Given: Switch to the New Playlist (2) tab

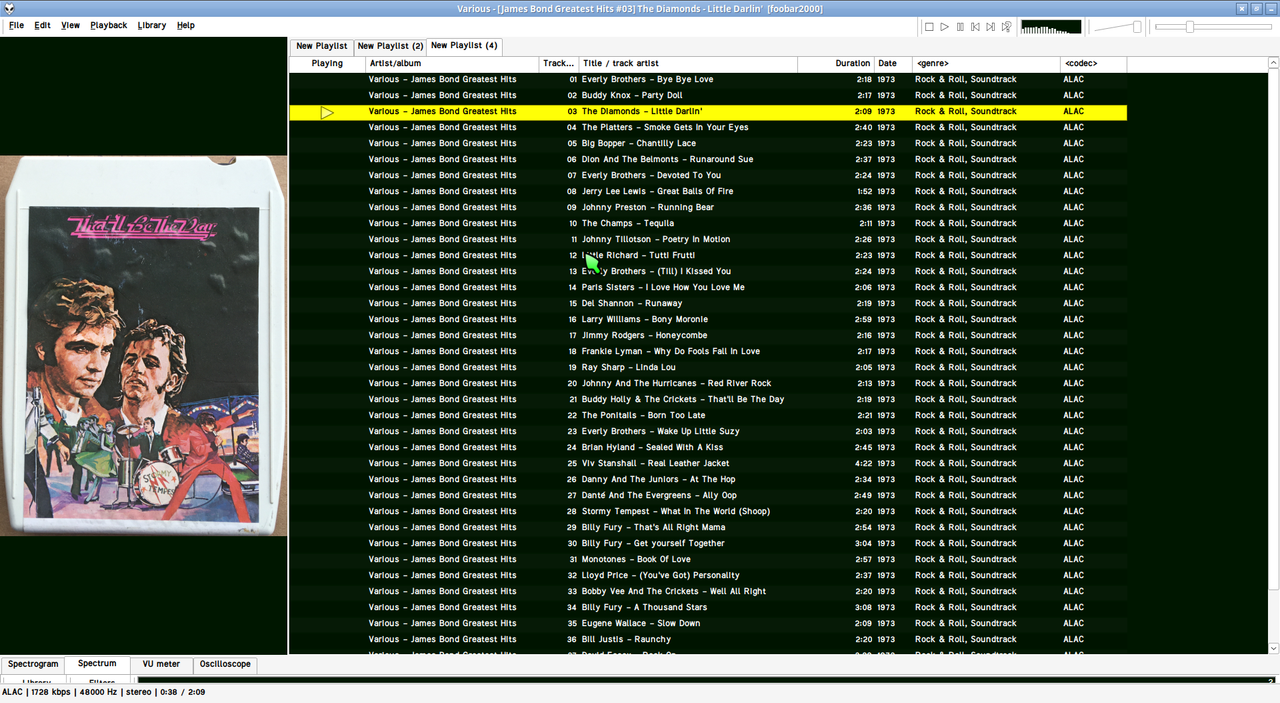Looking at the screenshot, I should click(x=390, y=46).
